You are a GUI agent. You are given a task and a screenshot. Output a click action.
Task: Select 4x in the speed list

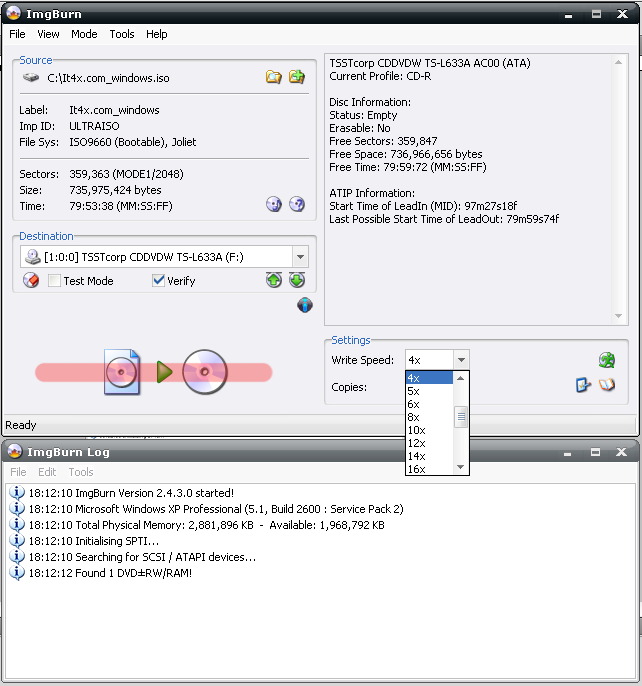[429, 378]
